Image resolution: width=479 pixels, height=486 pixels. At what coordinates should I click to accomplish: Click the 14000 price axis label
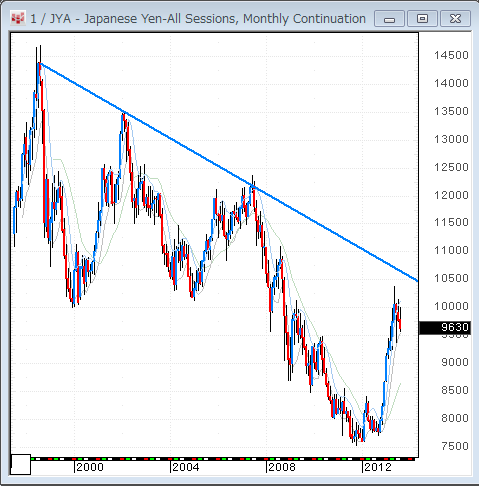(x=451, y=83)
